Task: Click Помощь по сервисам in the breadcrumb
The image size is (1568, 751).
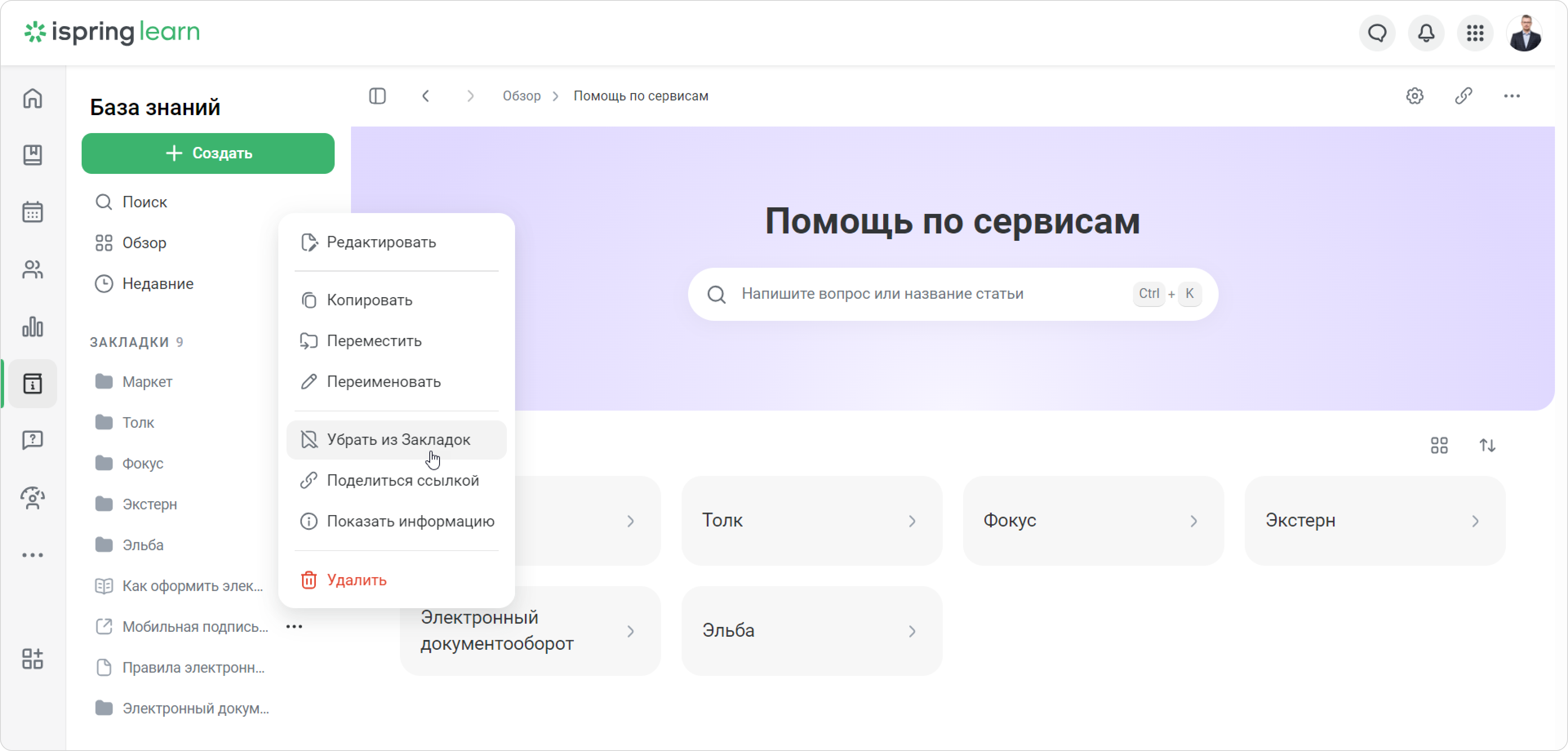Action: [641, 96]
